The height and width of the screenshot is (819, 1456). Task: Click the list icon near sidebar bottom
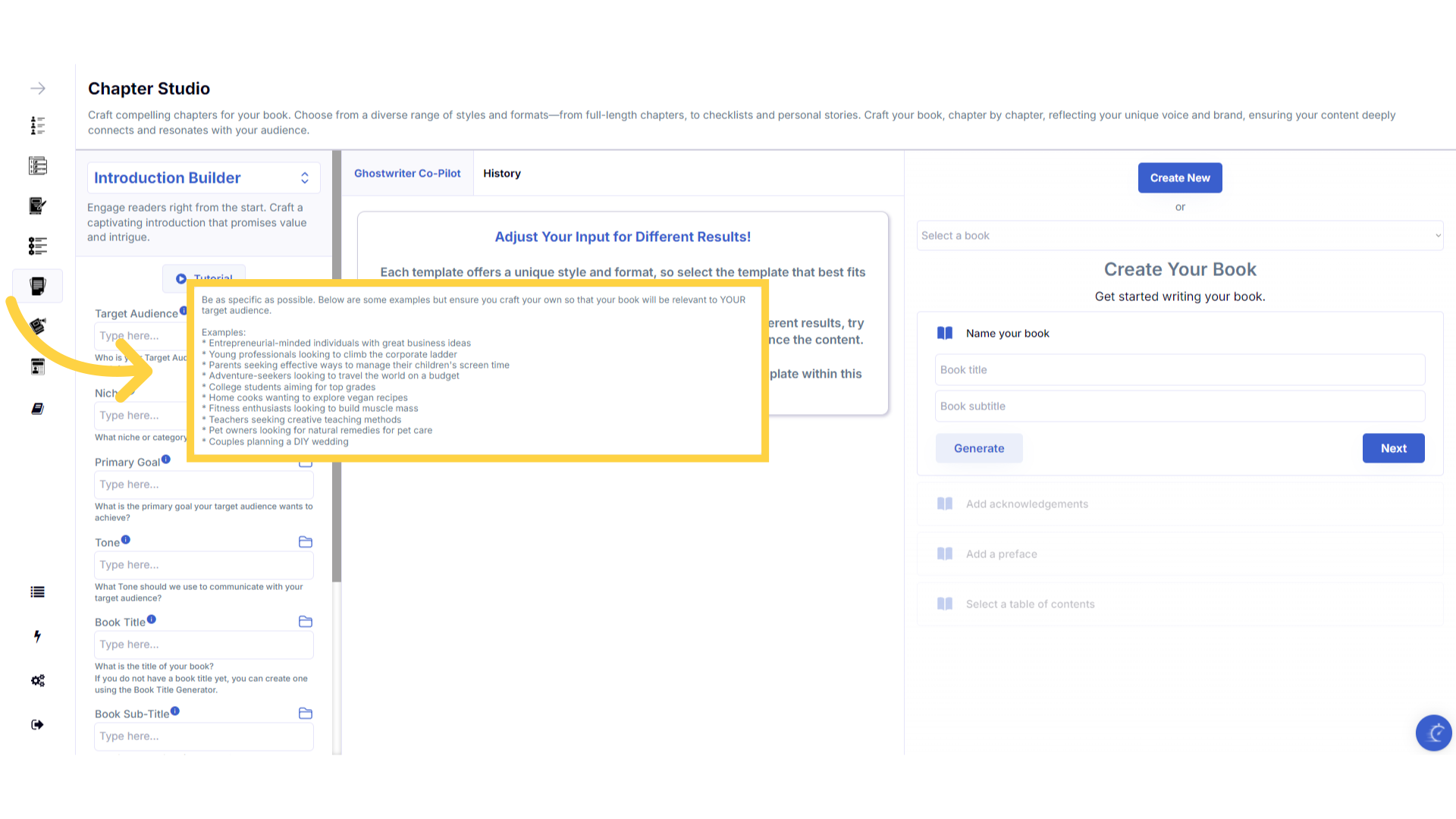pos(38,592)
